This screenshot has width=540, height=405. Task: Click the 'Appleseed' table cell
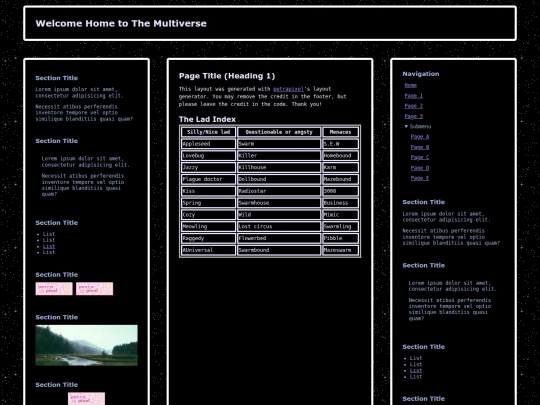pyautogui.click(x=208, y=144)
